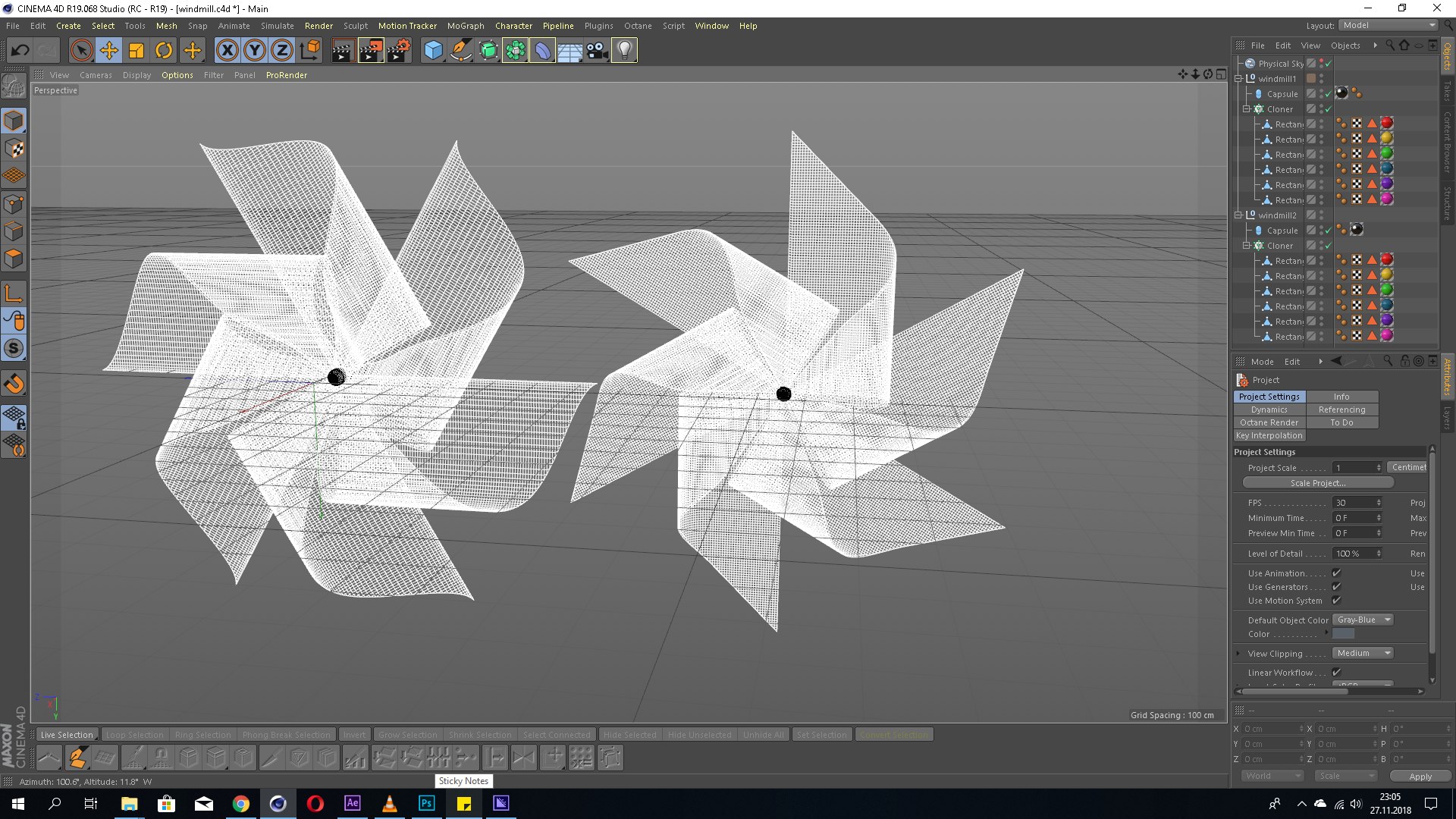This screenshot has width=1456, height=819.
Task: Click the Apply button
Action: coord(1420,777)
